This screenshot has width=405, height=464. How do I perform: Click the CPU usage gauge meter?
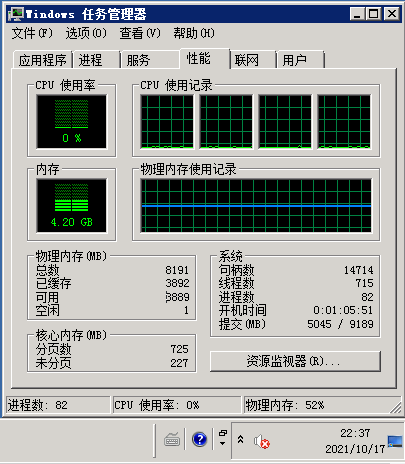pos(72,122)
